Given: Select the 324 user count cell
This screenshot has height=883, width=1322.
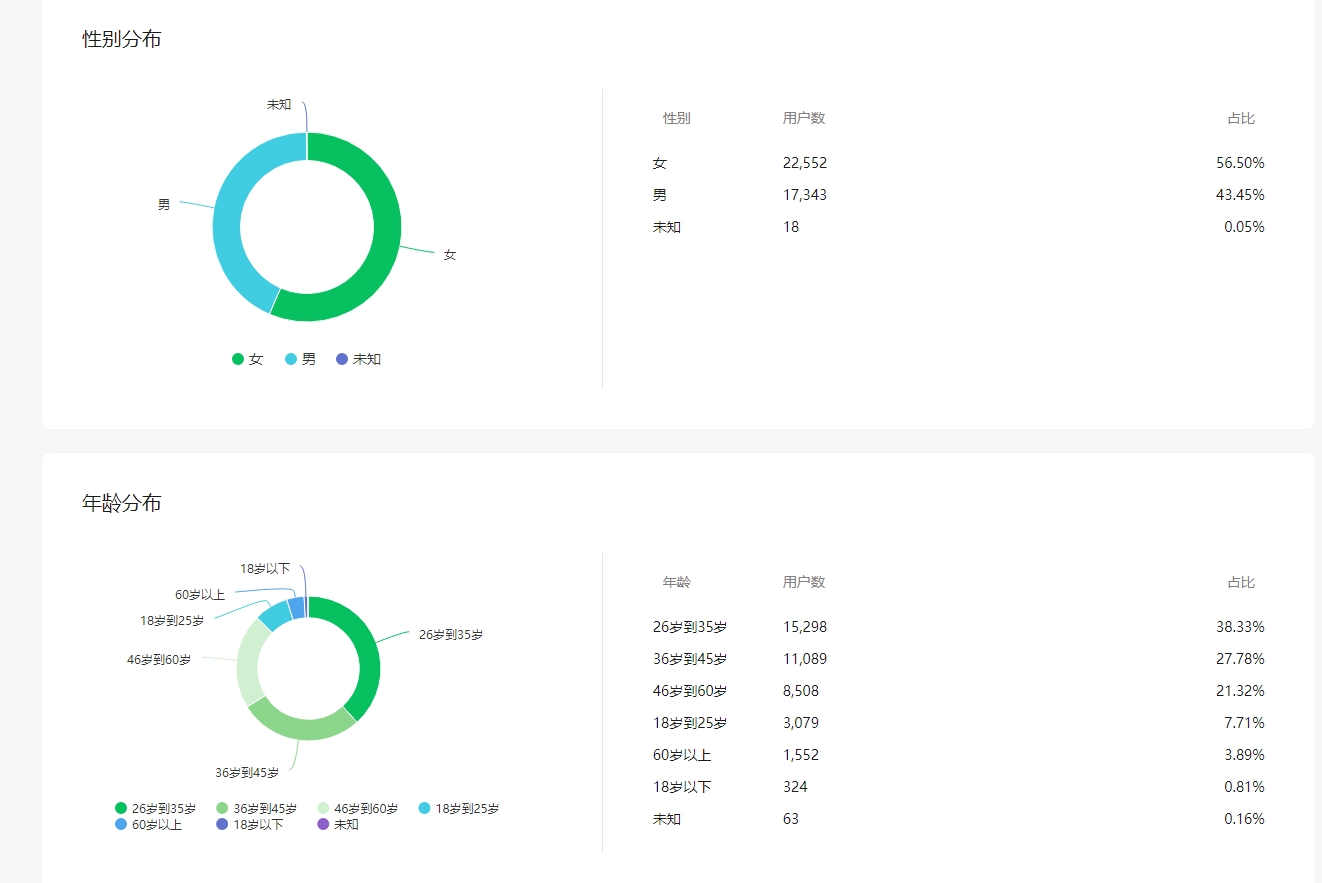Looking at the screenshot, I should [x=795, y=787].
